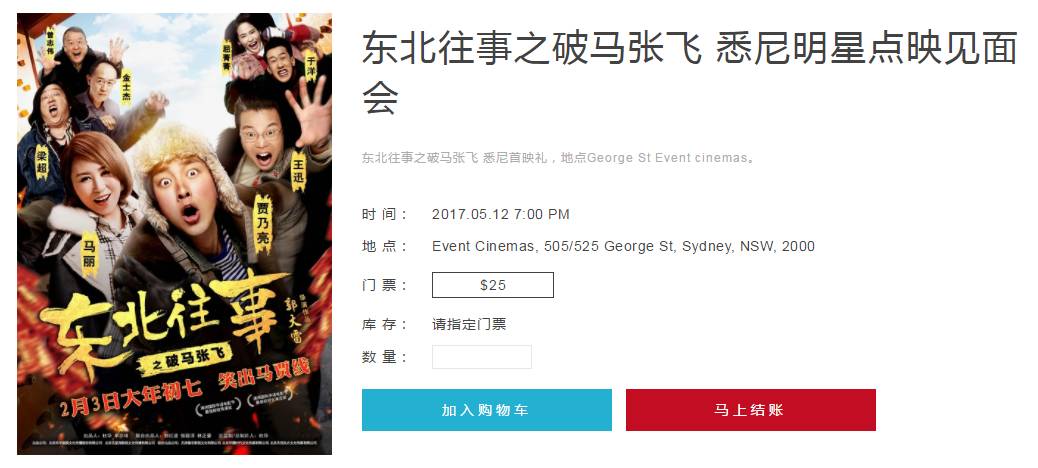Click the Event Cinemas George St address

pos(623,246)
